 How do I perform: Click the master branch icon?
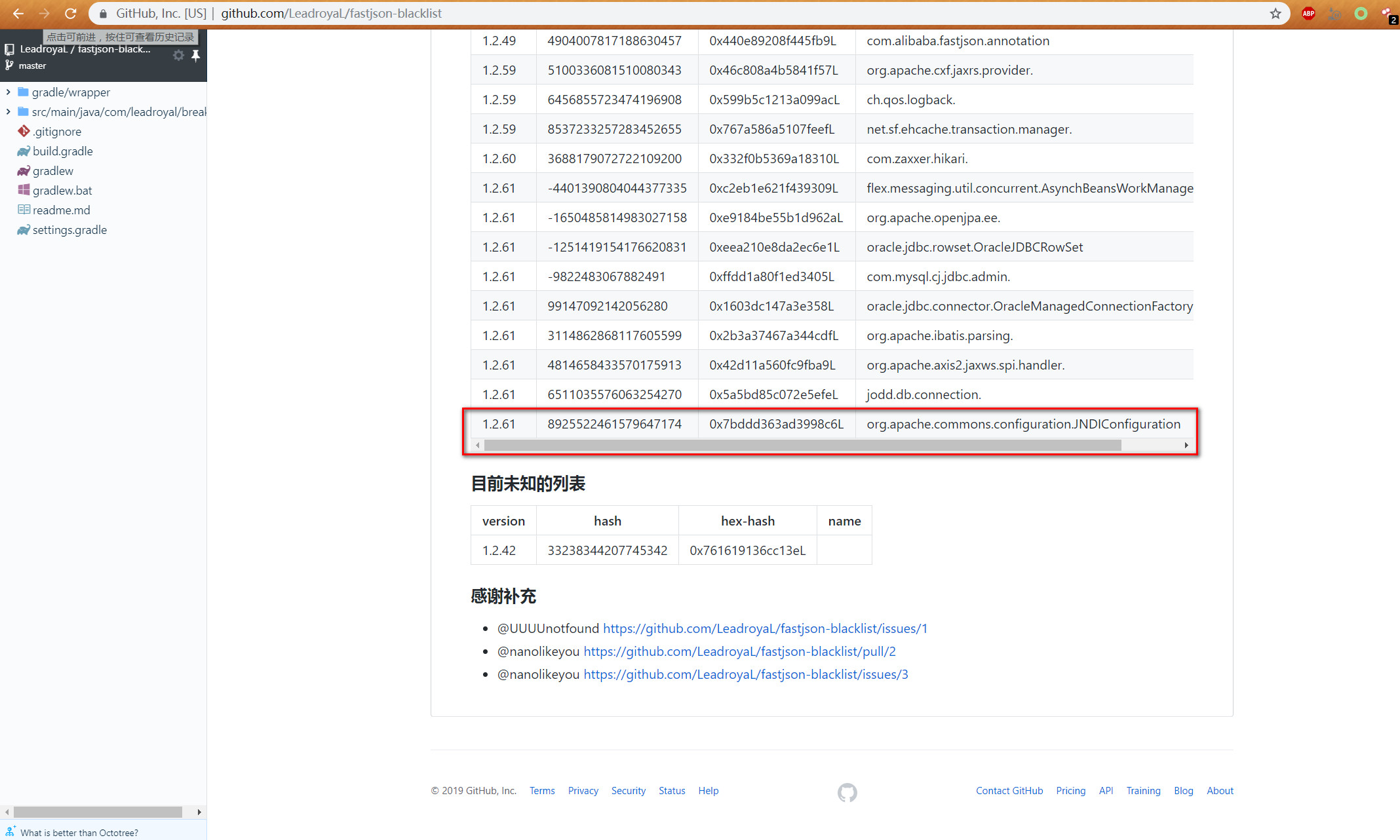click(x=9, y=66)
